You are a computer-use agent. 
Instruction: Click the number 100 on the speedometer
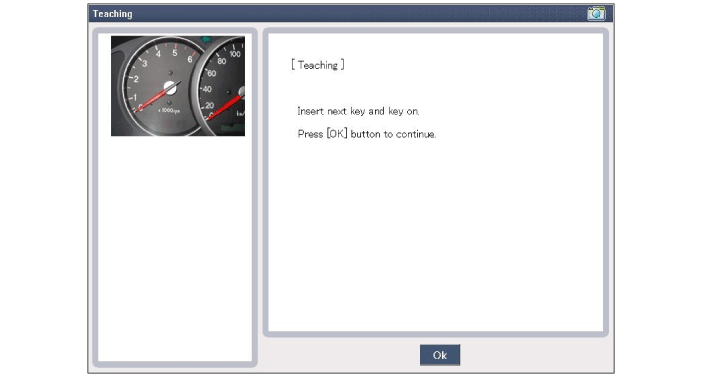(x=235, y=54)
